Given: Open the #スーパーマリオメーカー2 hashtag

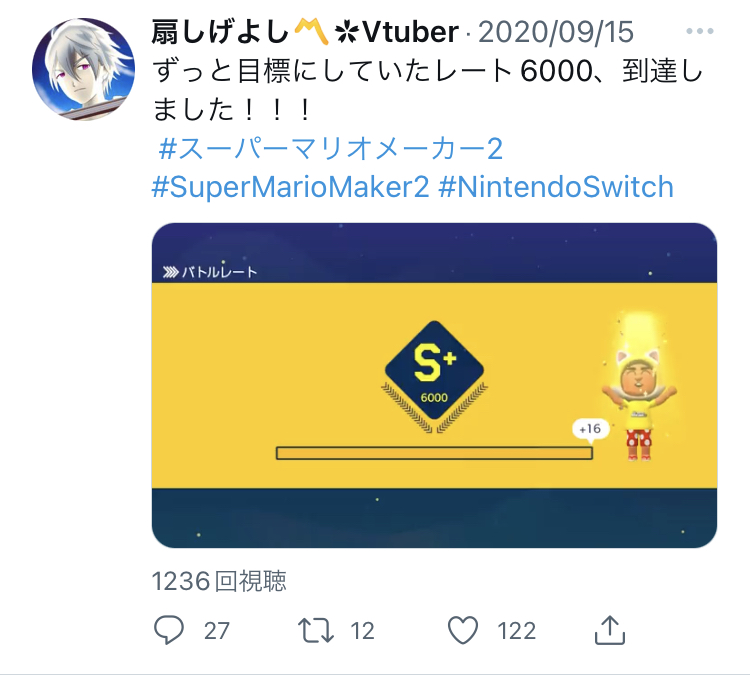Looking at the screenshot, I should (331, 148).
